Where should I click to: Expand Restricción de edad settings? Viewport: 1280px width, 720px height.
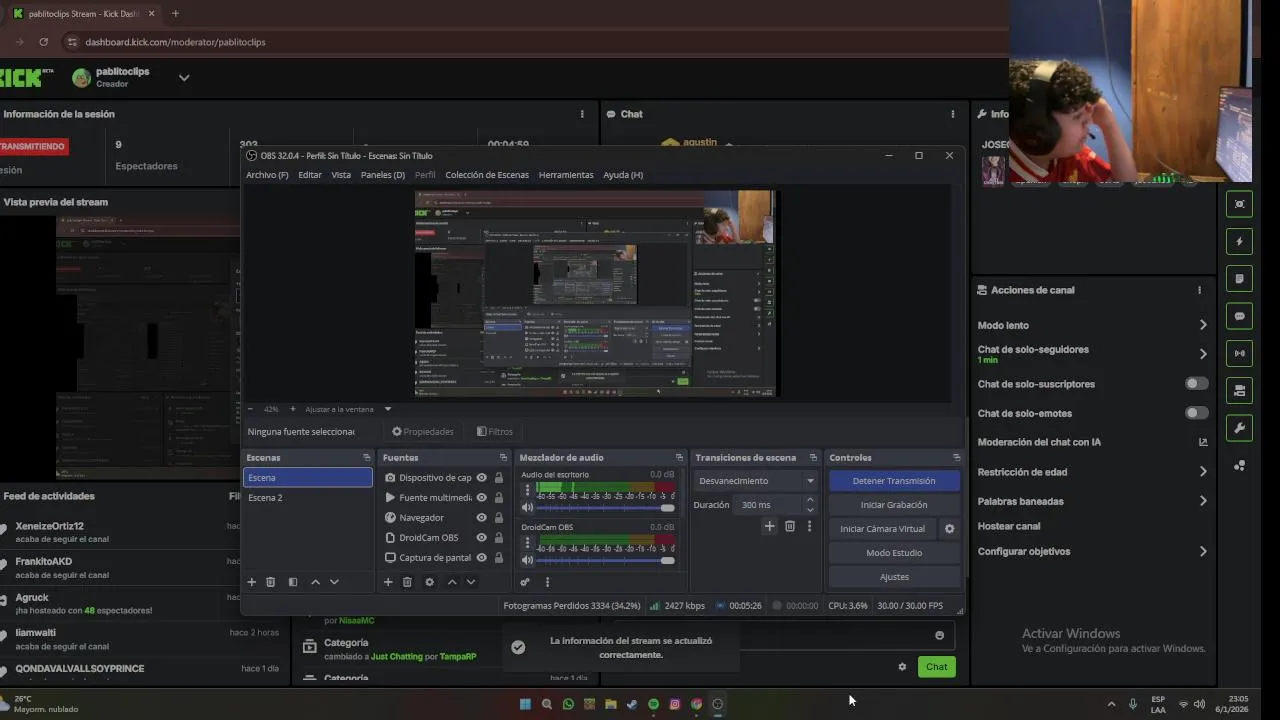tap(1203, 472)
